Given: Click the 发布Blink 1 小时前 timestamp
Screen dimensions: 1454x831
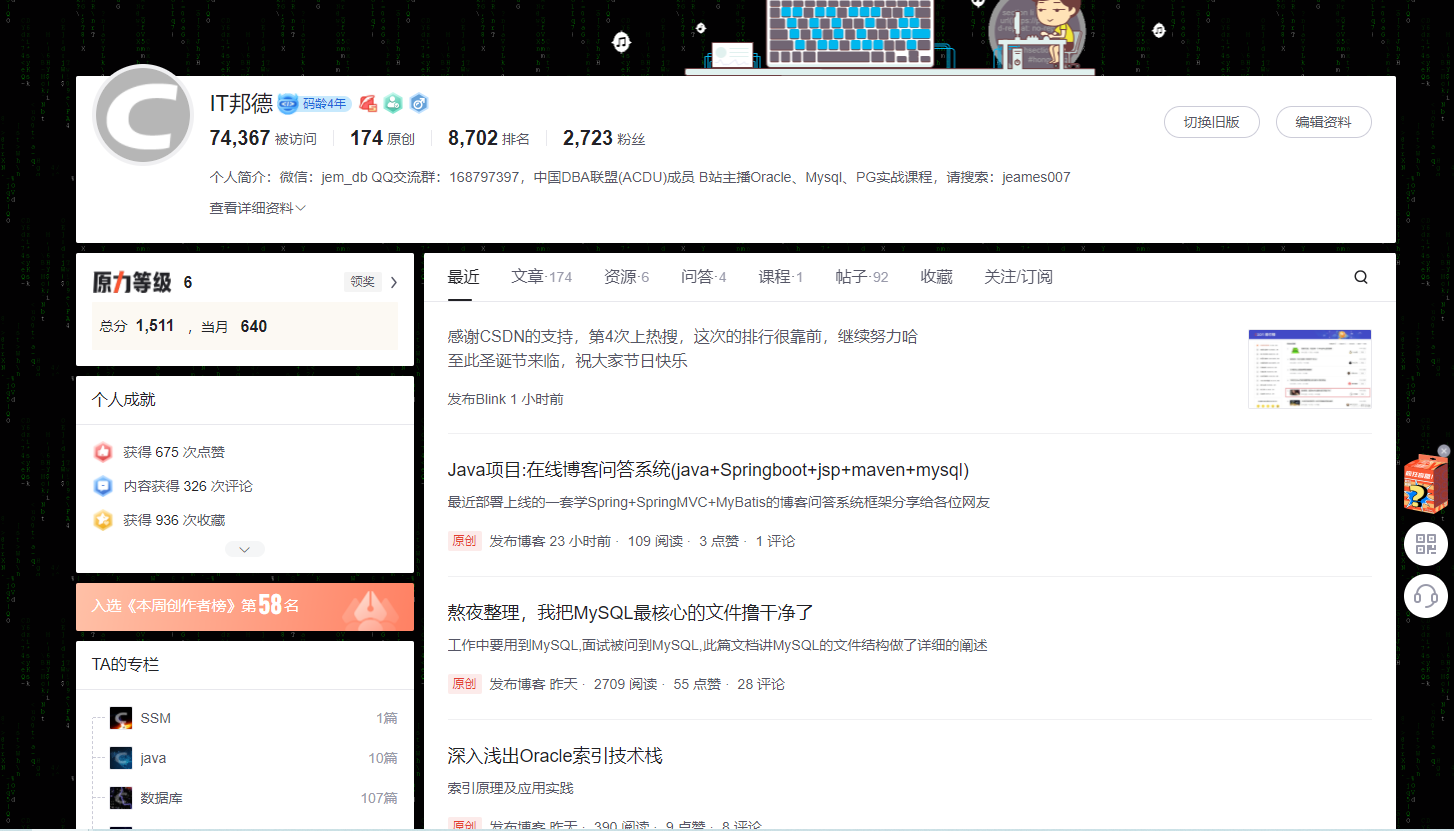Looking at the screenshot, I should (x=506, y=399).
